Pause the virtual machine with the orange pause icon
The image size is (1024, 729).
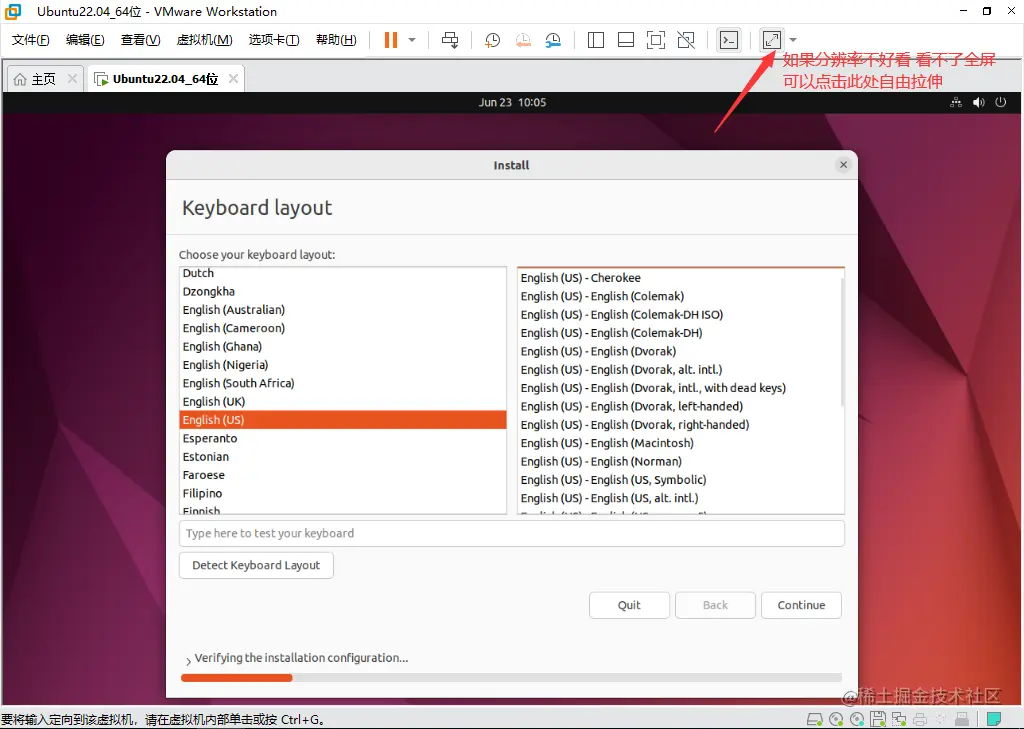tap(391, 40)
